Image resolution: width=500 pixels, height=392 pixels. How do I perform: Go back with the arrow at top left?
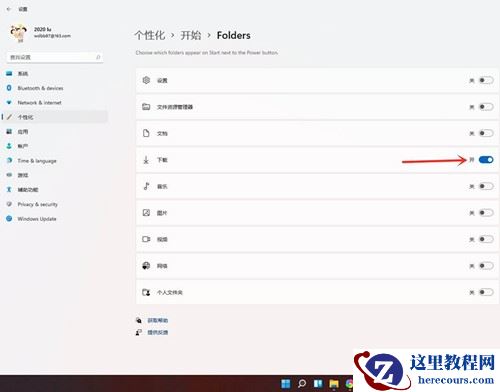9,9
